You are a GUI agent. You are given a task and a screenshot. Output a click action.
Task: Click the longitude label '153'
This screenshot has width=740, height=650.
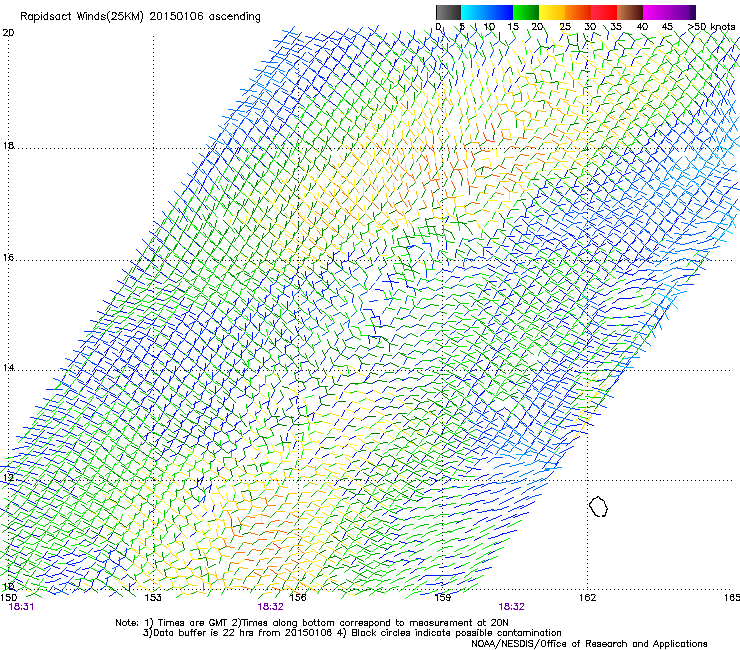tap(153, 598)
